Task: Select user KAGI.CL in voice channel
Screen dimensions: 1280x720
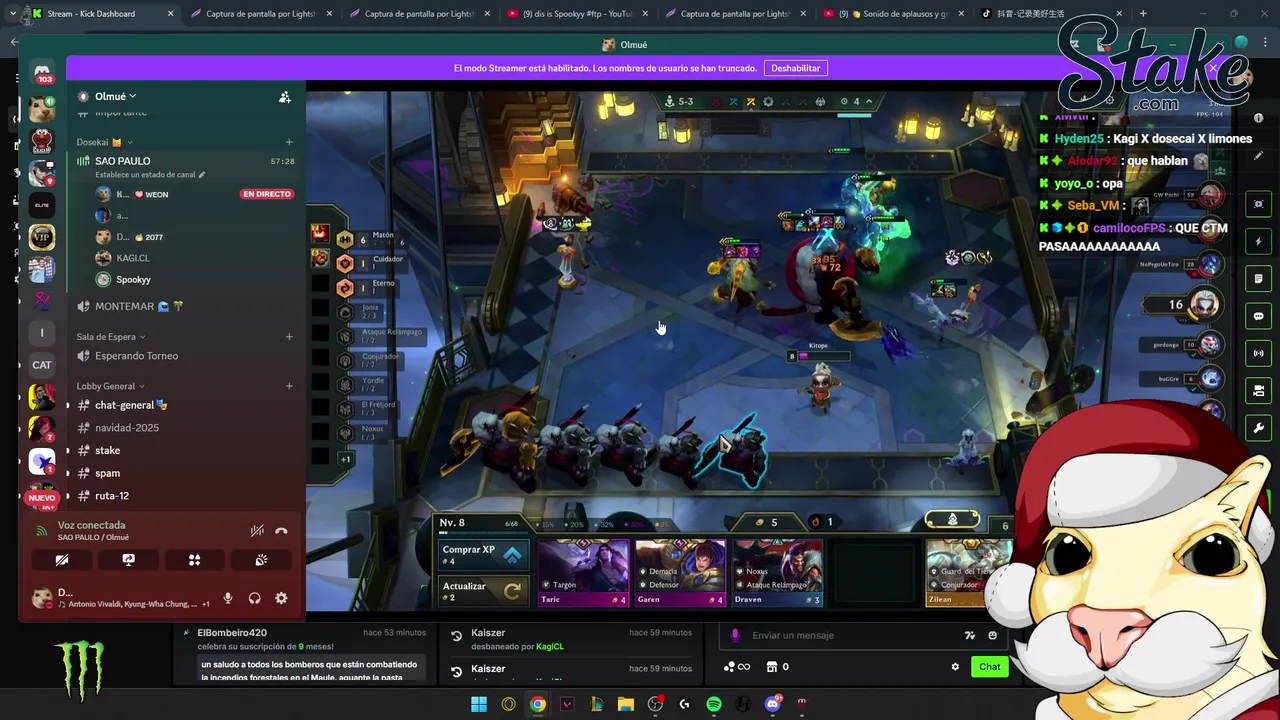Action: [x=132, y=258]
